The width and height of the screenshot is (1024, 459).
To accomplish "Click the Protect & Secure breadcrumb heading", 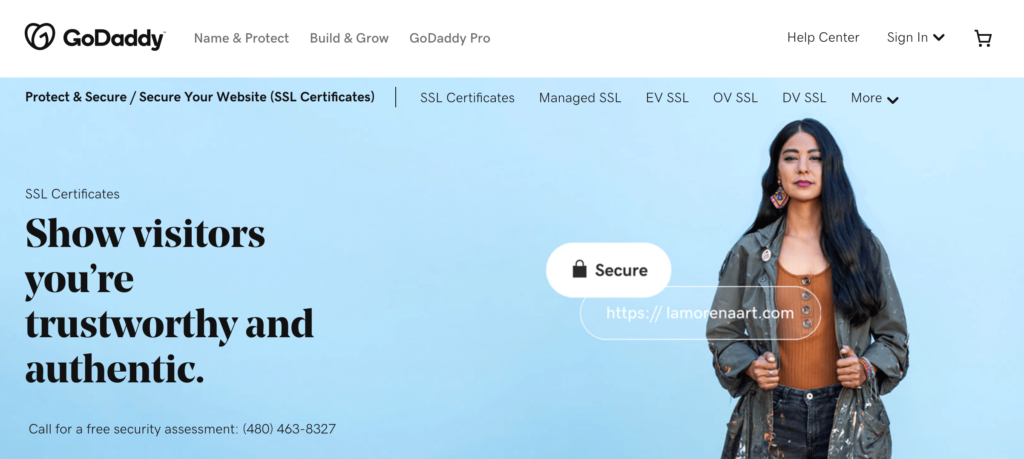I will pyautogui.click(x=200, y=97).
